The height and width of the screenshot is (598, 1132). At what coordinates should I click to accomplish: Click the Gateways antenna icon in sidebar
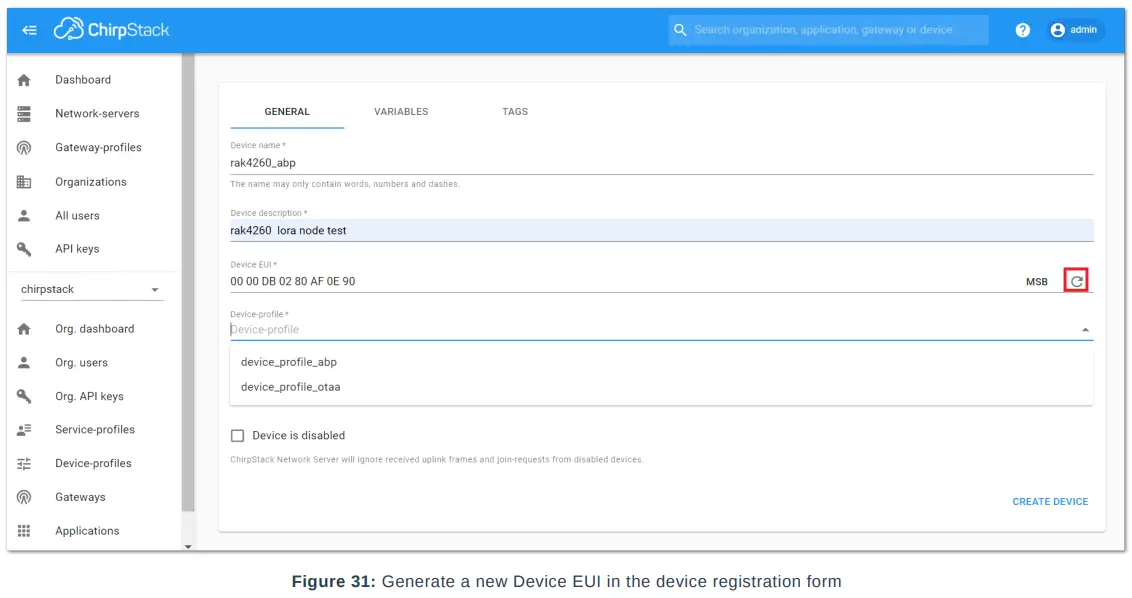24,497
